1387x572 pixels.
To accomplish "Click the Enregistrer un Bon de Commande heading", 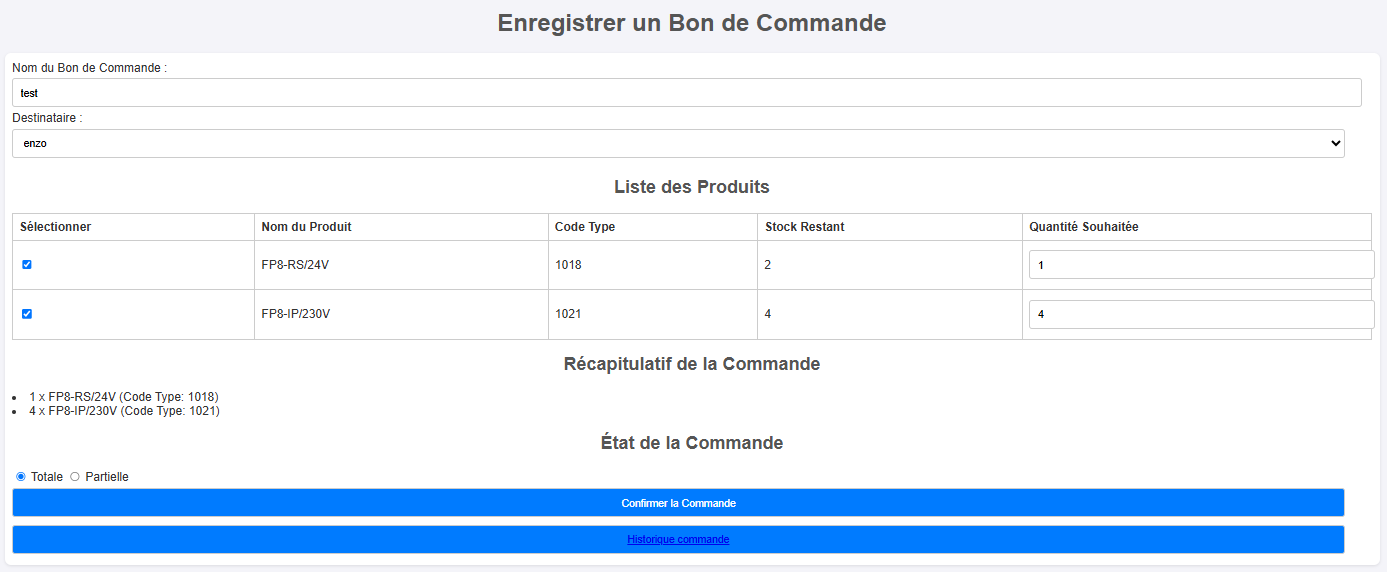I will click(692, 23).
